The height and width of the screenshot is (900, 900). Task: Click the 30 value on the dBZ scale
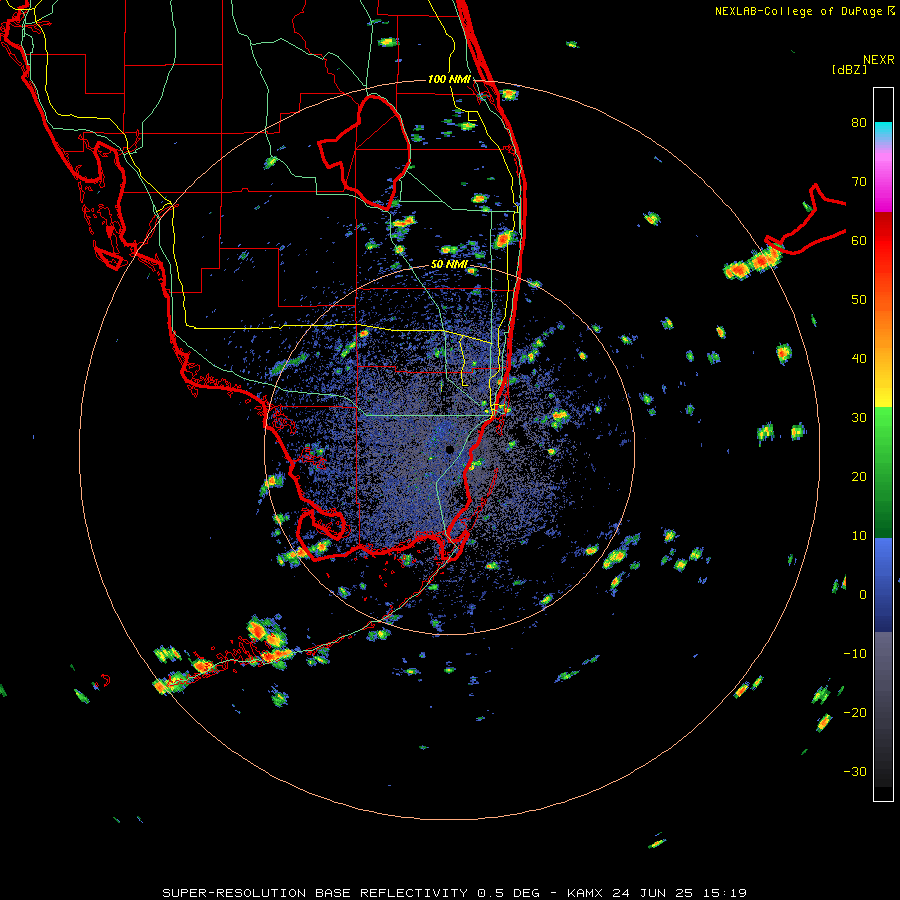[x=859, y=418]
